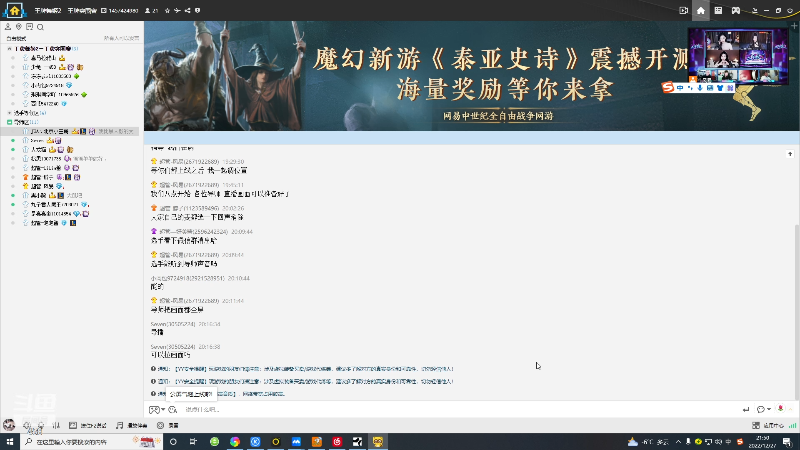Open the blue K app on taskbar

(255, 441)
